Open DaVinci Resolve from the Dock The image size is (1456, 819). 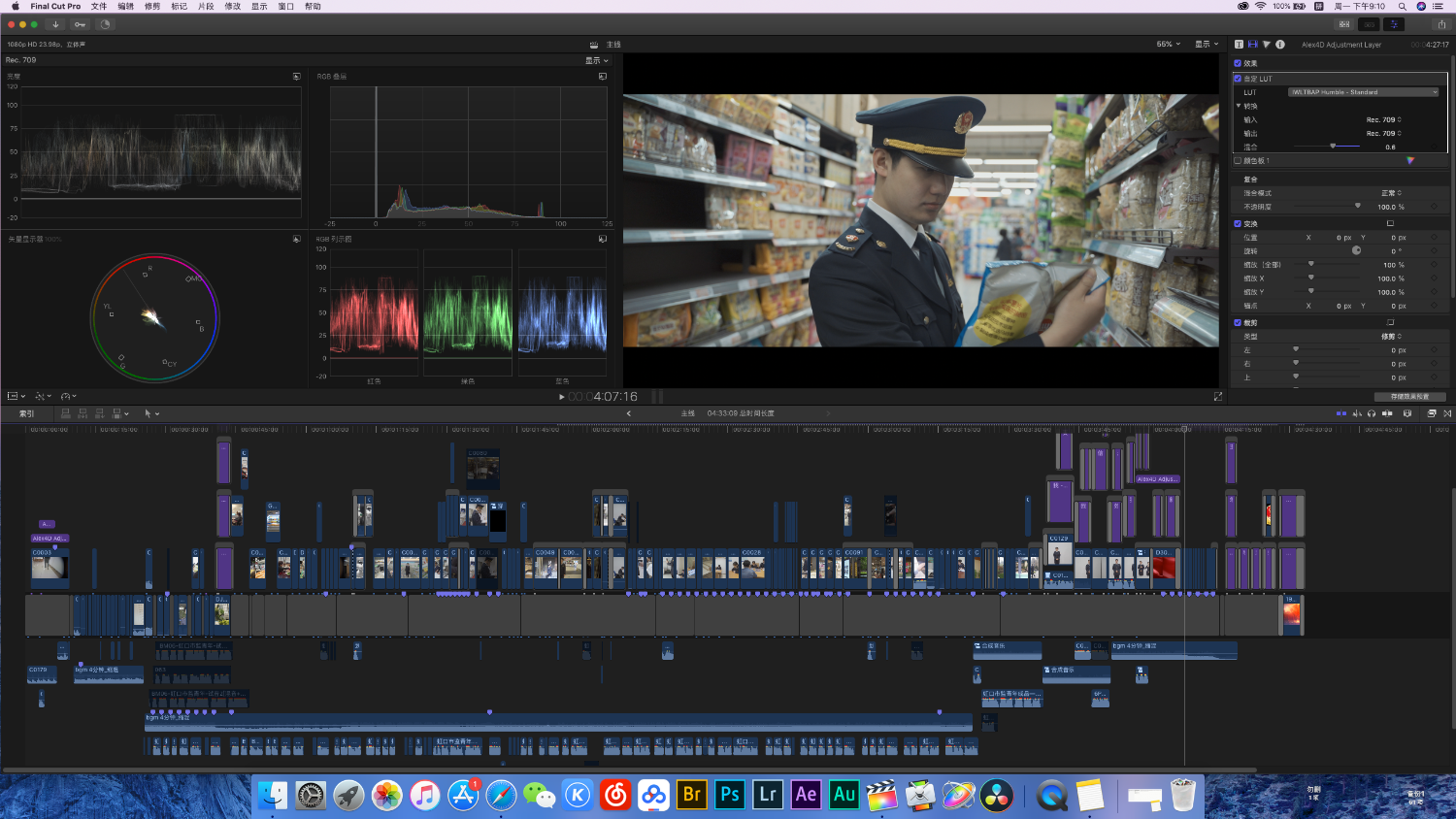tap(996, 796)
